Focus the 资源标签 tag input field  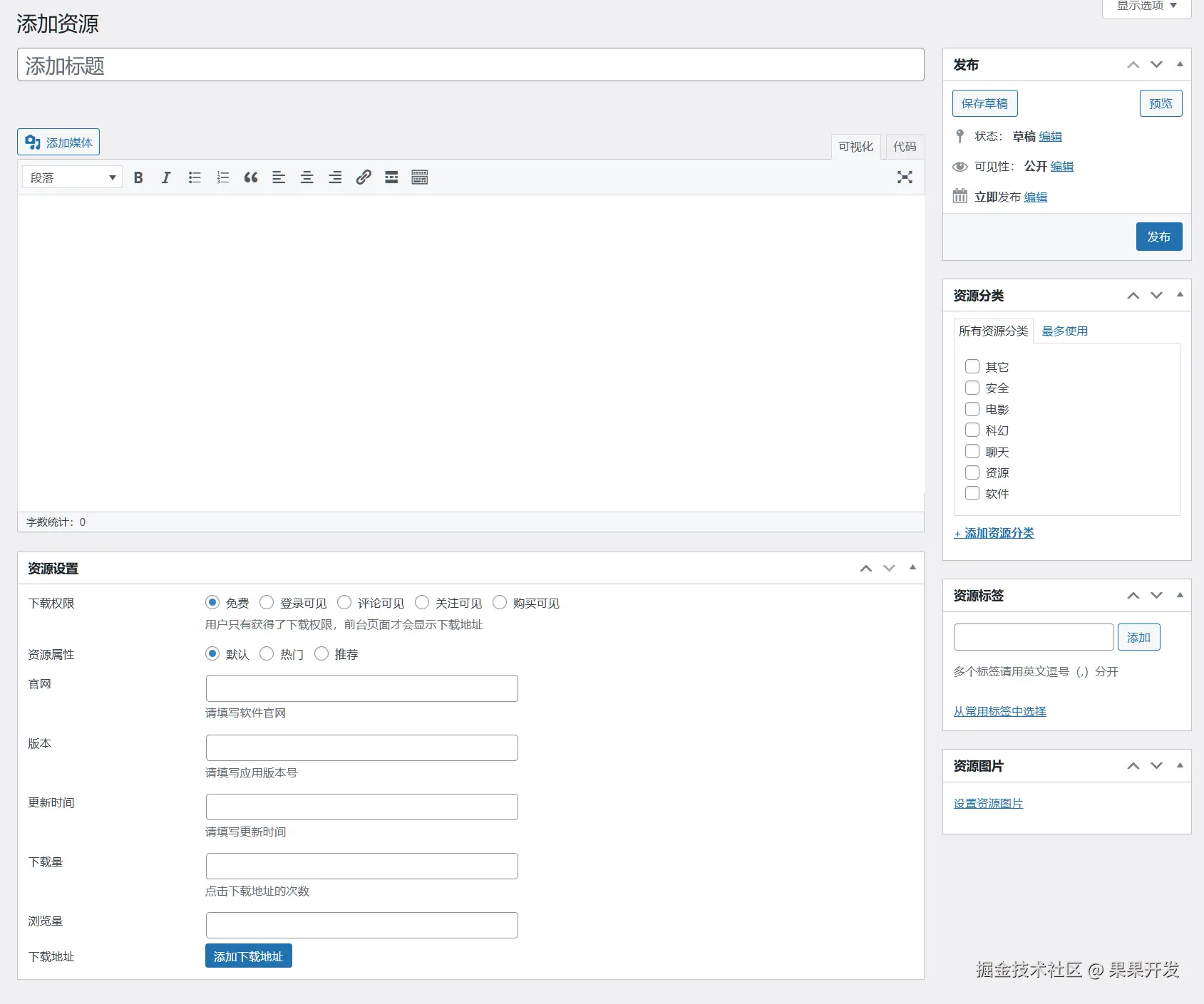[x=1034, y=637]
